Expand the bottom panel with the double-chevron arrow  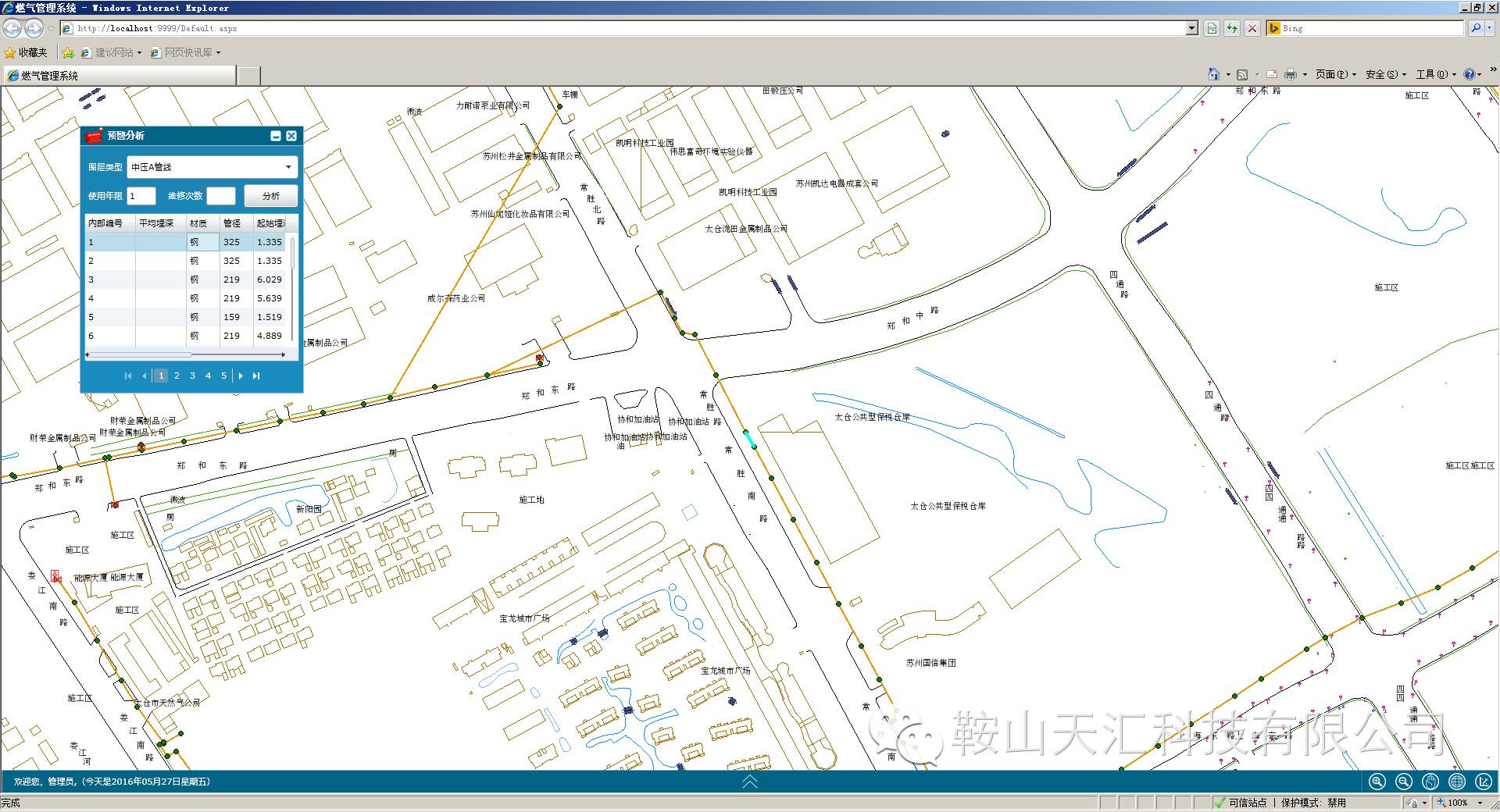click(x=750, y=782)
